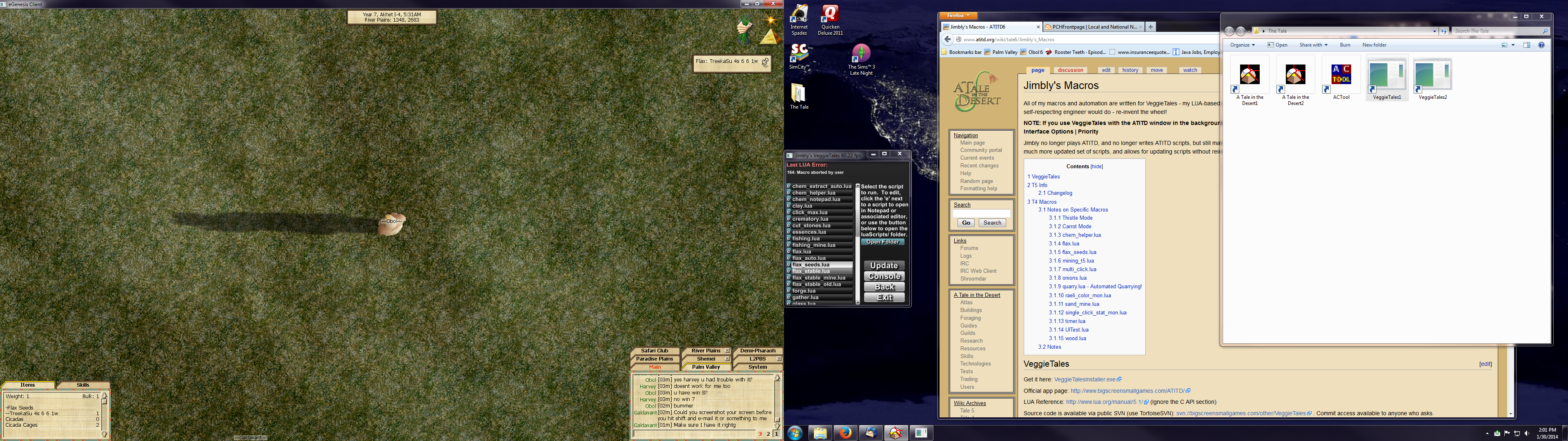
Task: Close the River Plains chat tab
Action: (x=727, y=351)
